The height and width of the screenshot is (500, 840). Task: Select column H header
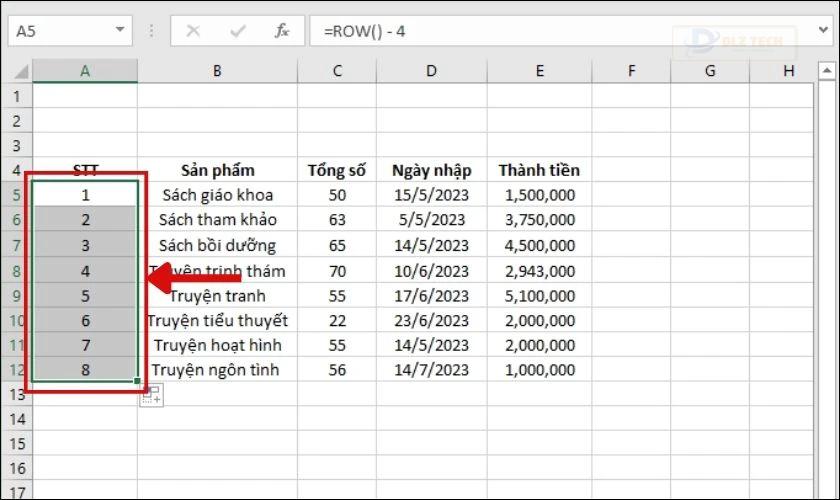[782, 71]
